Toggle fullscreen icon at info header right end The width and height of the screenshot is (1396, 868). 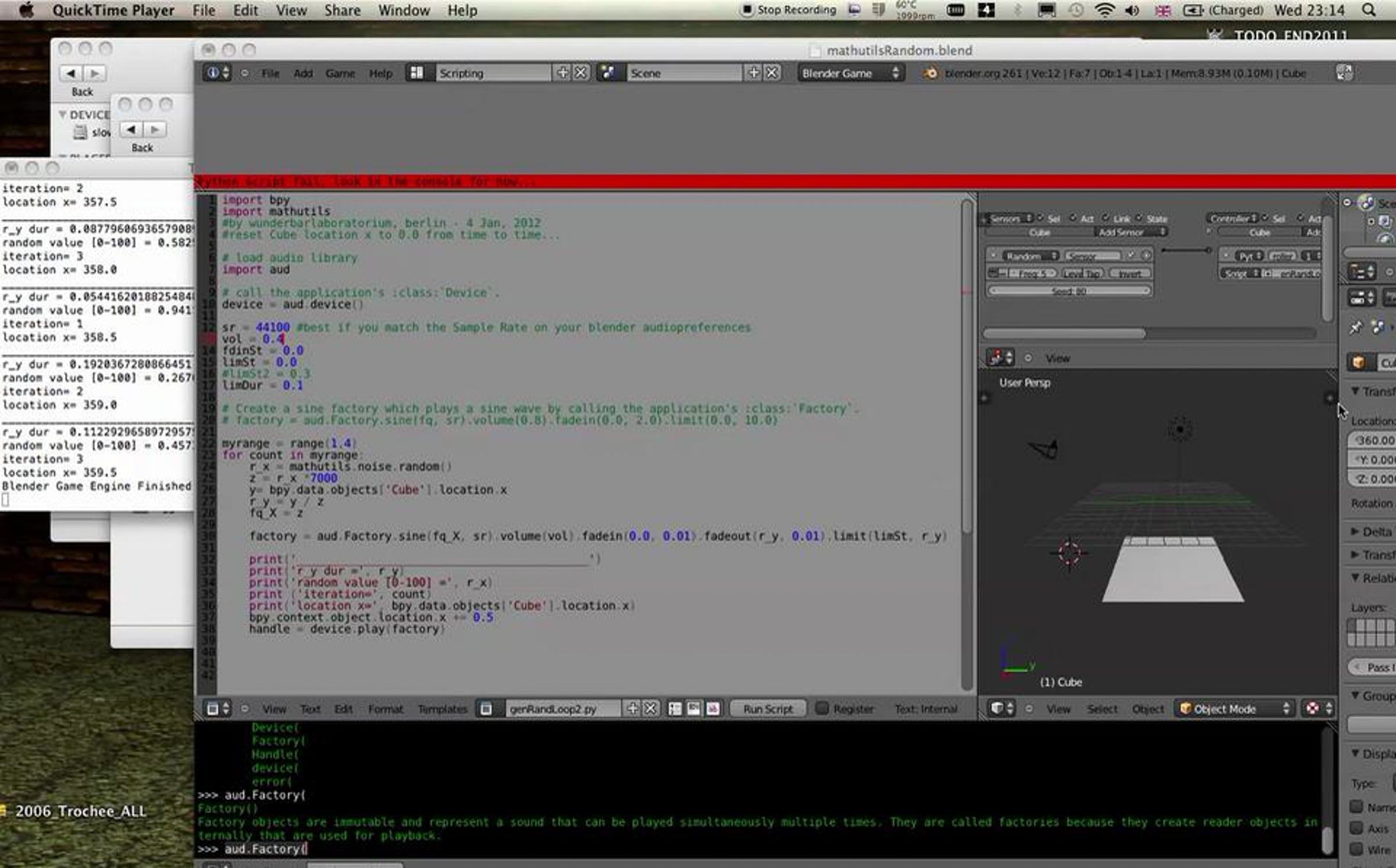pyautogui.click(x=1344, y=73)
